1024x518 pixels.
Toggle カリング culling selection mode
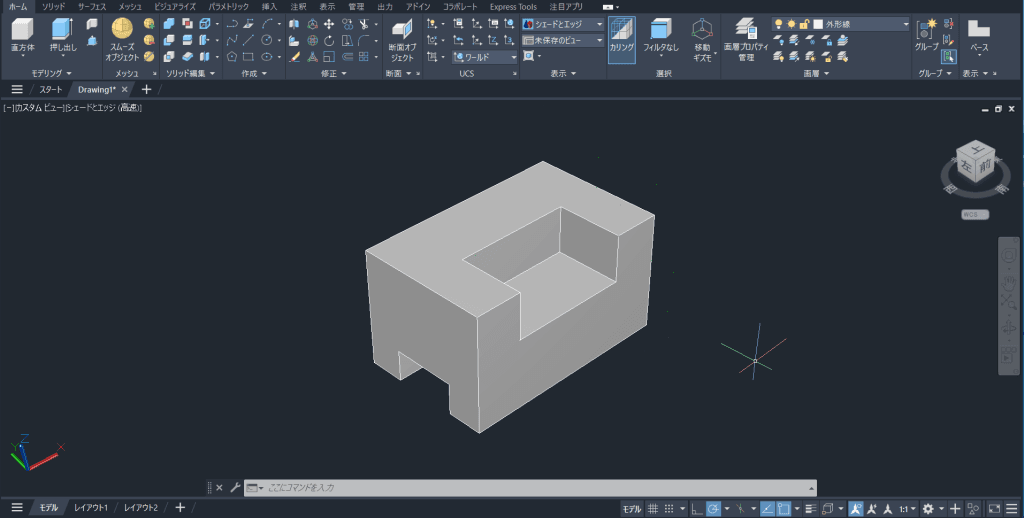click(x=621, y=38)
